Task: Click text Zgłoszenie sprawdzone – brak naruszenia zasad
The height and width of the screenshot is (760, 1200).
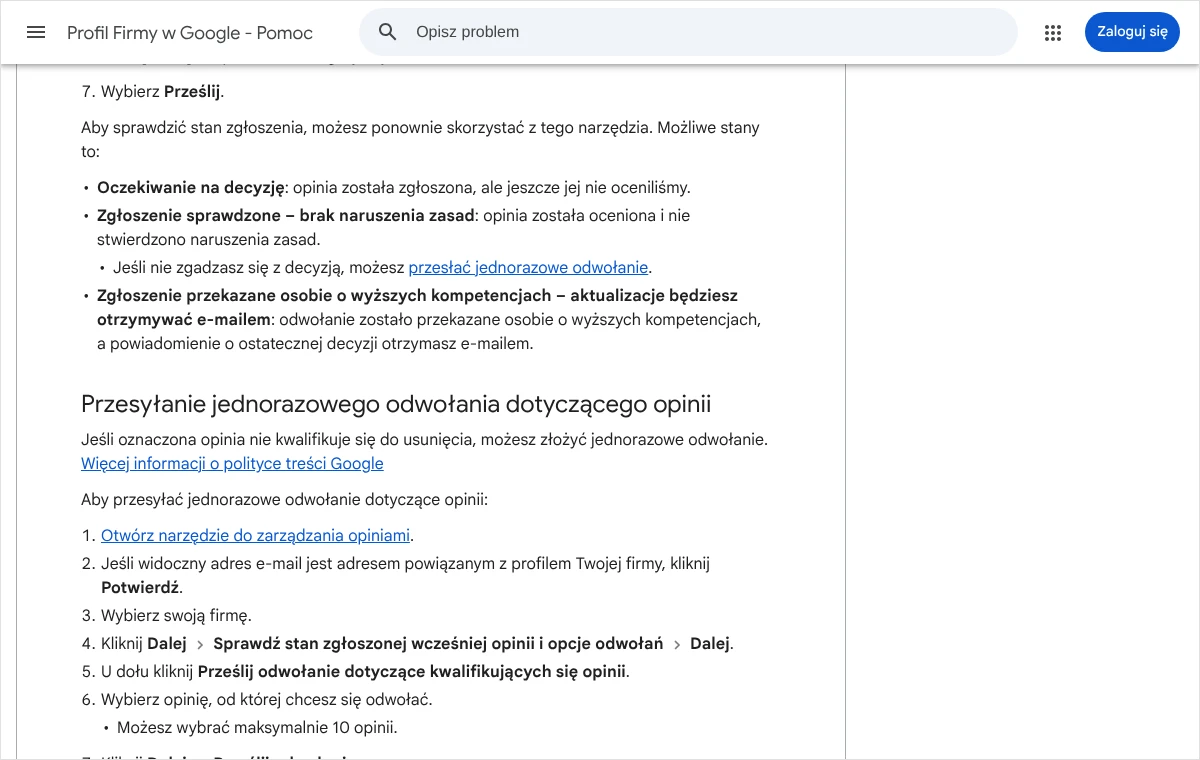Action: click(x=285, y=216)
